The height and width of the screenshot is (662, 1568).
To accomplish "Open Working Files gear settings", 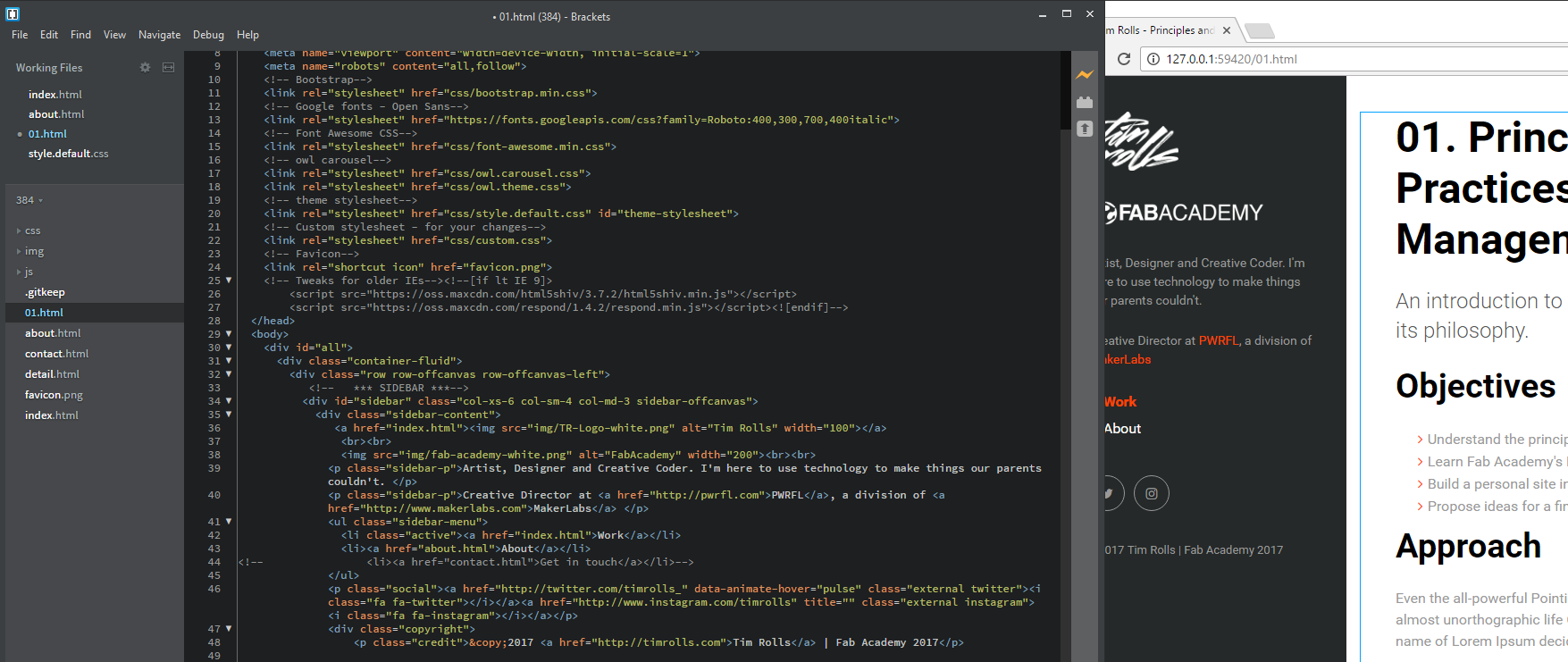I will pos(146,67).
